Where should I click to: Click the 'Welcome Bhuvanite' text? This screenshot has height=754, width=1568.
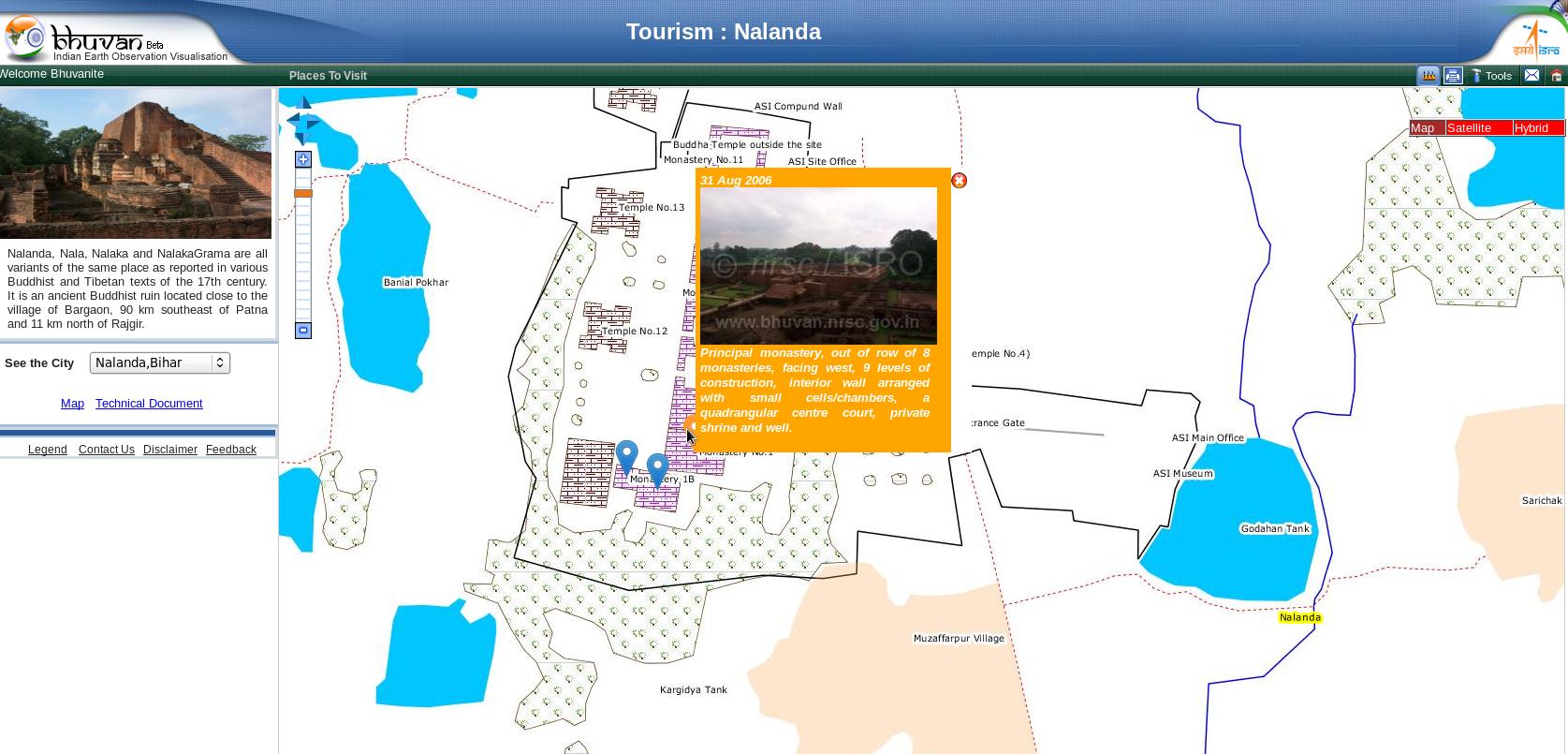pyautogui.click(x=51, y=74)
